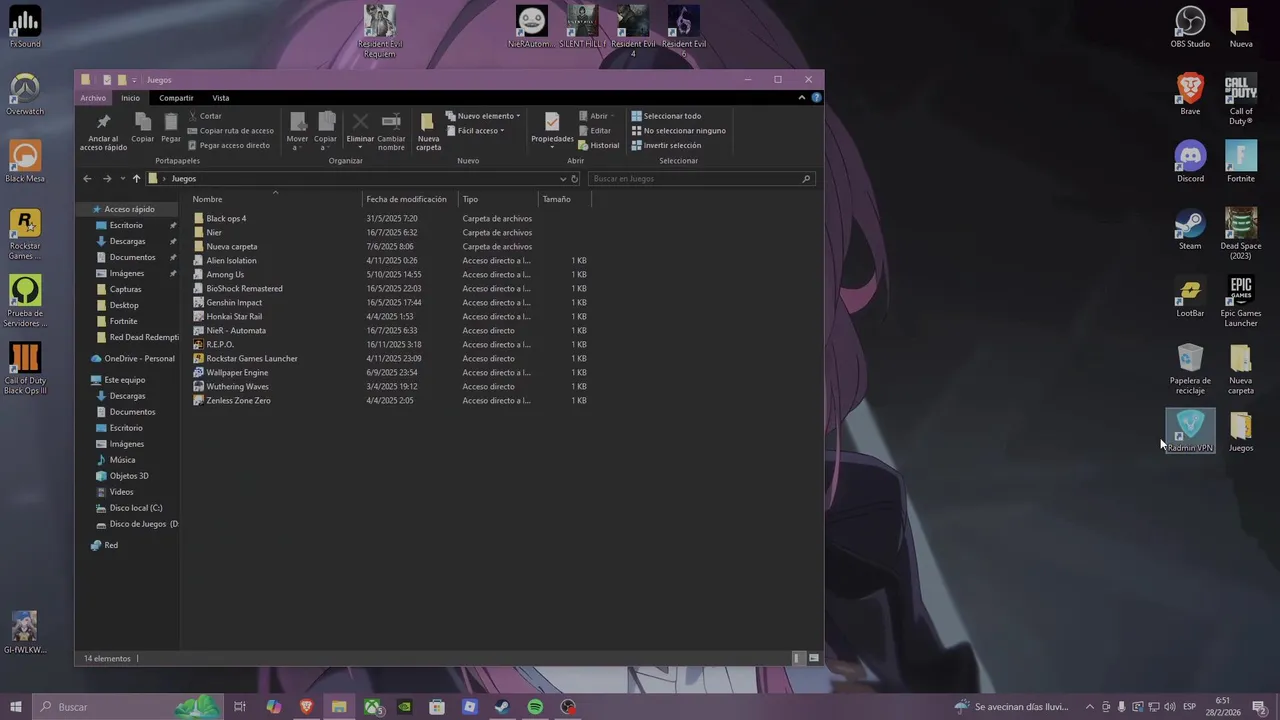Select the OBS Studio desktop icon
1280x720 pixels.
1190,28
